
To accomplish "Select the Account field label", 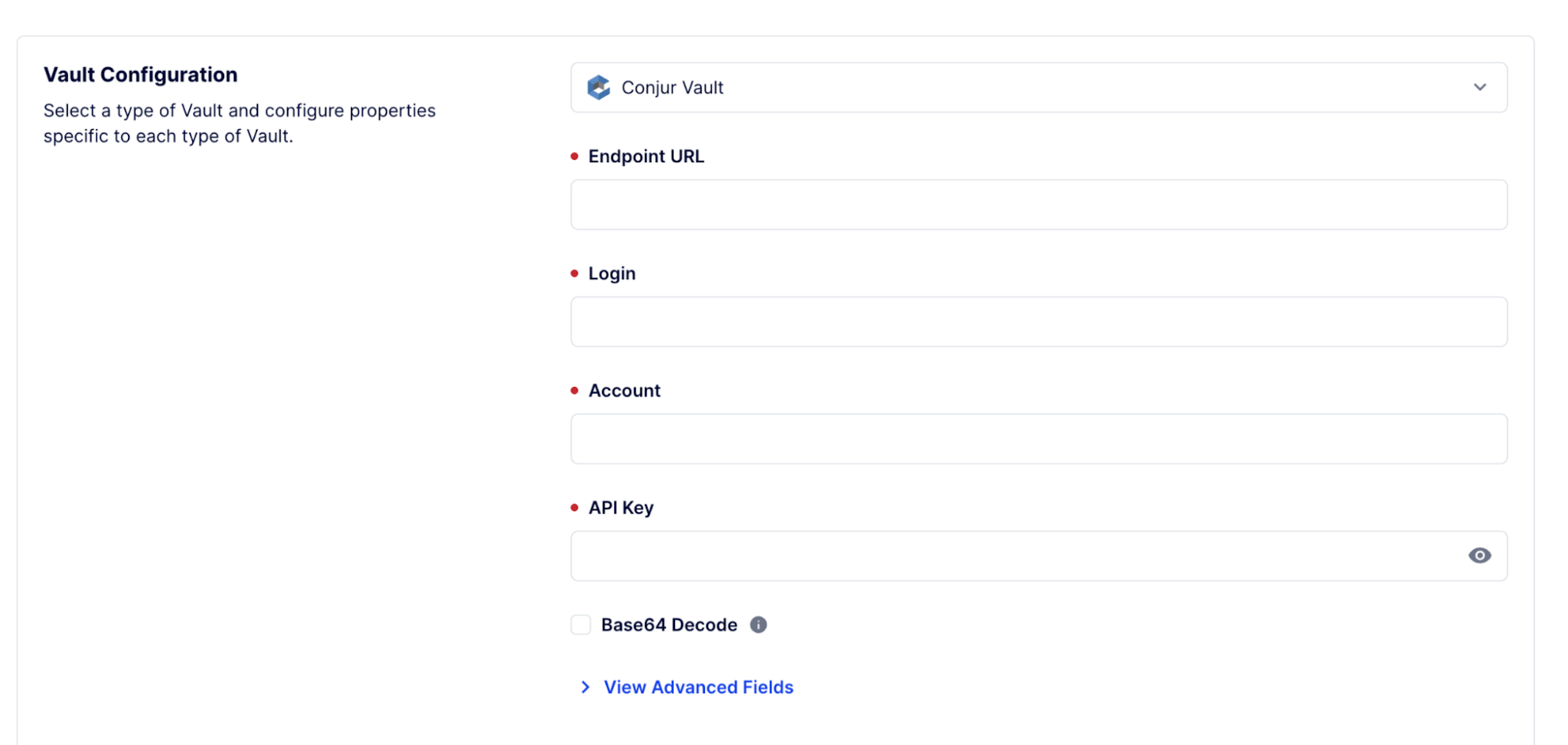I will (624, 391).
